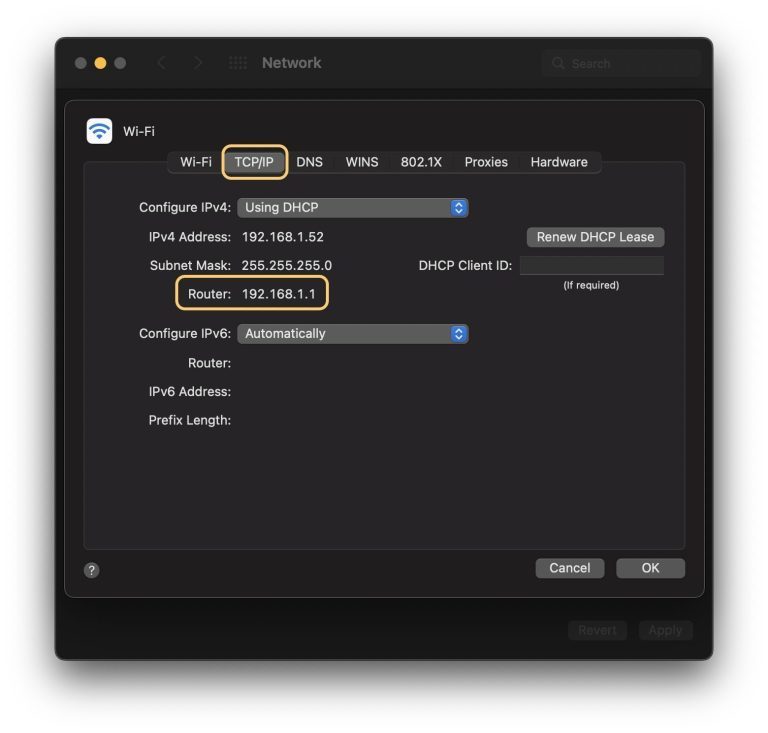Show all preferences with the grid icon

tap(238, 63)
